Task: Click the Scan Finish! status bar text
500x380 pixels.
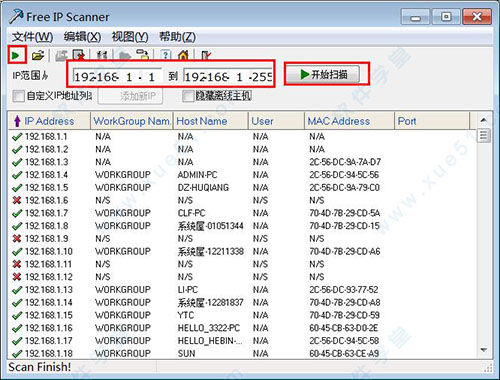Action: click(x=40, y=367)
